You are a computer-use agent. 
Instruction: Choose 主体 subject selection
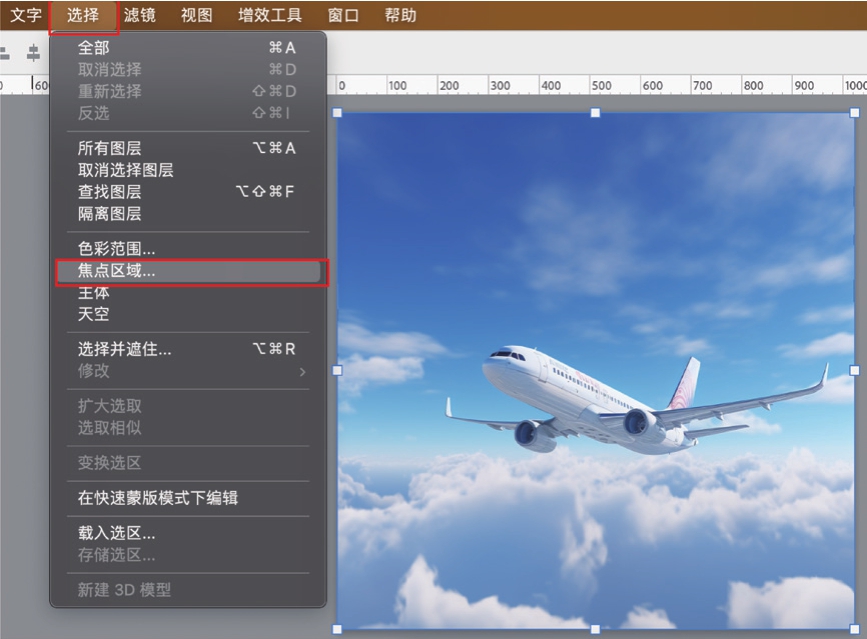[188, 292]
